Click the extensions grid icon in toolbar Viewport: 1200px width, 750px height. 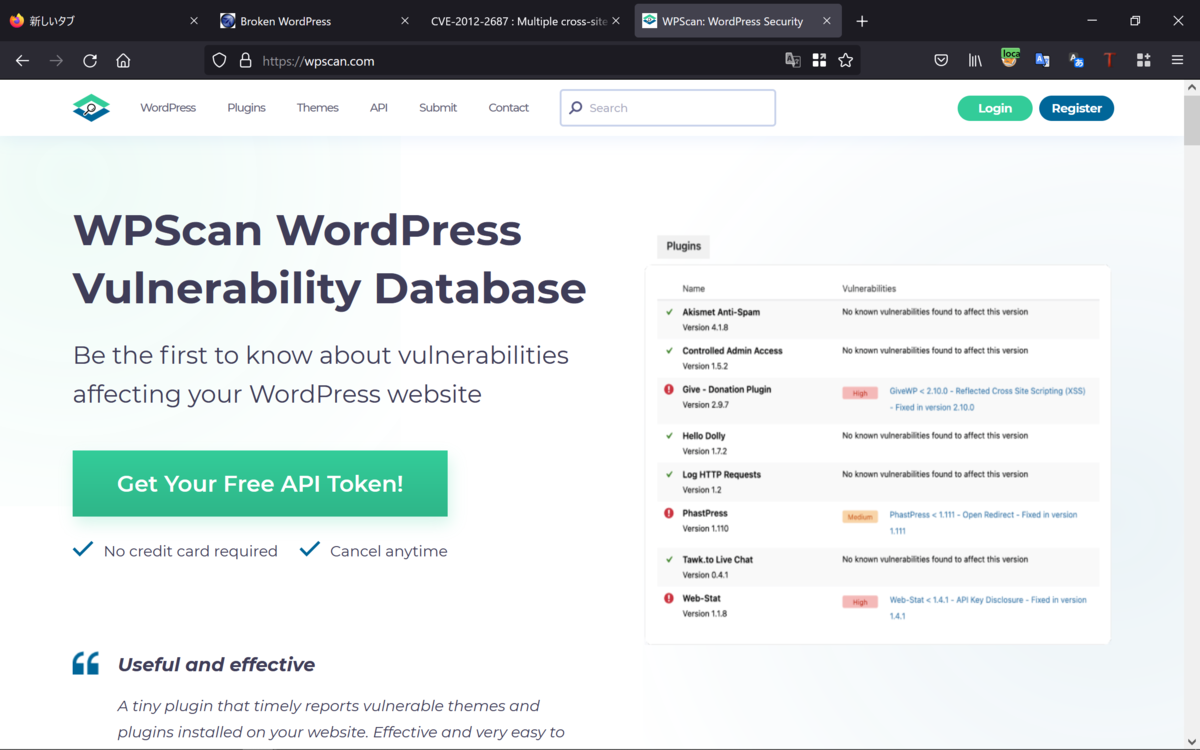click(1143, 61)
